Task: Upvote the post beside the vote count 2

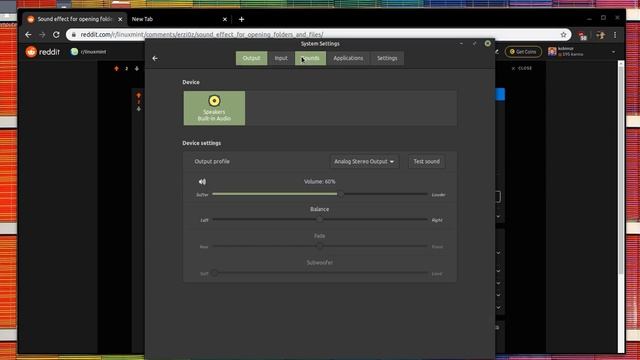Action: [117, 69]
